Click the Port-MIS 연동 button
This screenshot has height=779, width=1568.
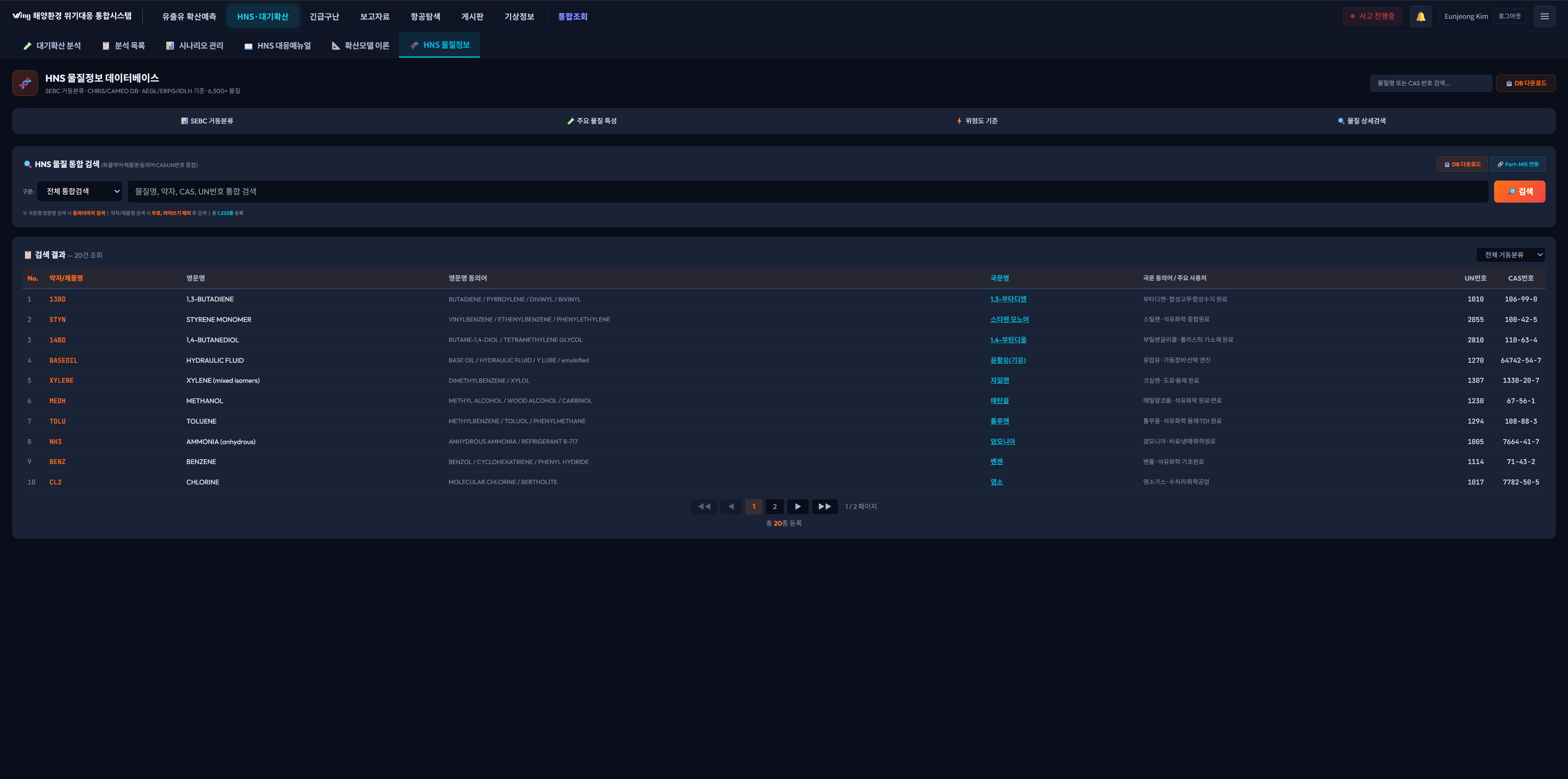click(1517, 165)
